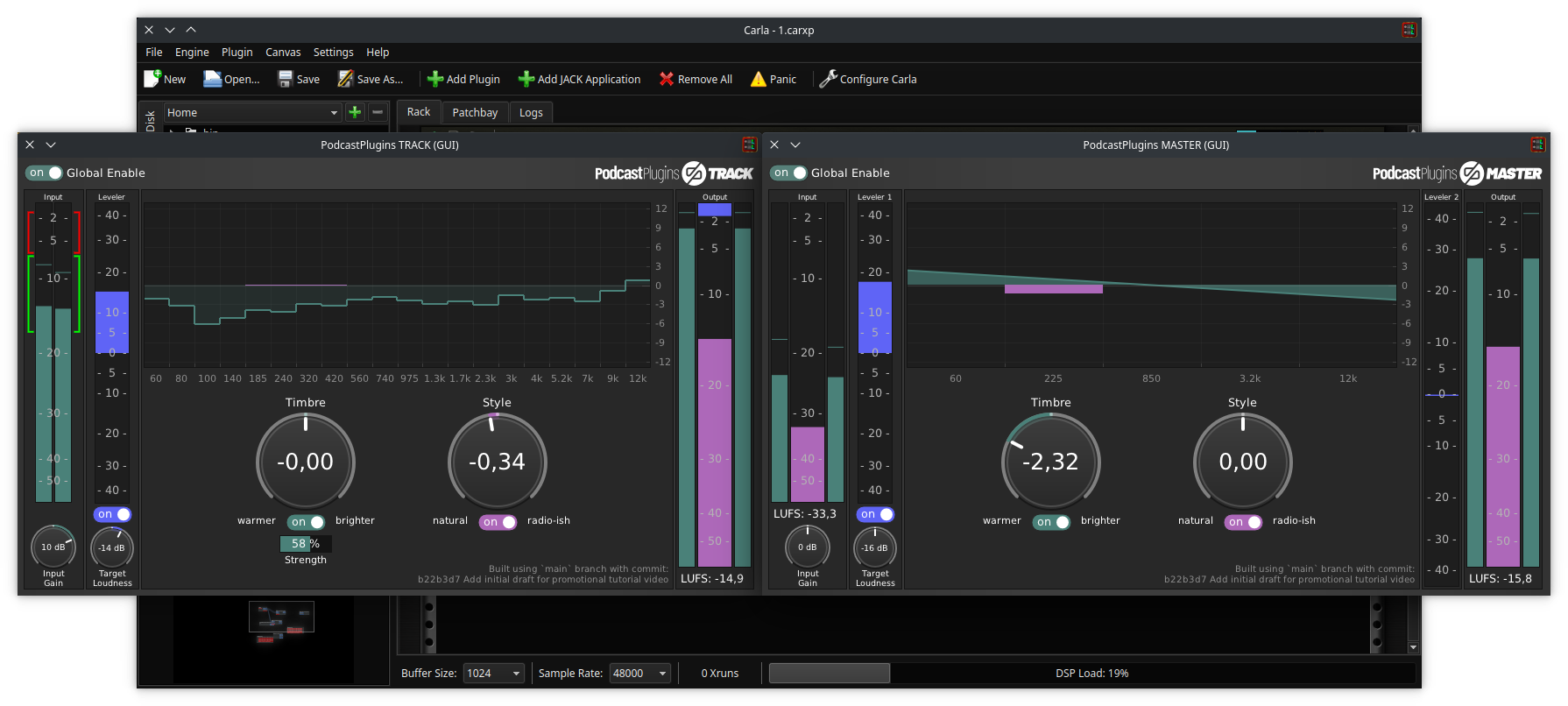This screenshot has height=706, width=1568.
Task: Click TRACK plugin window title-bar app icon
Action: [x=749, y=145]
